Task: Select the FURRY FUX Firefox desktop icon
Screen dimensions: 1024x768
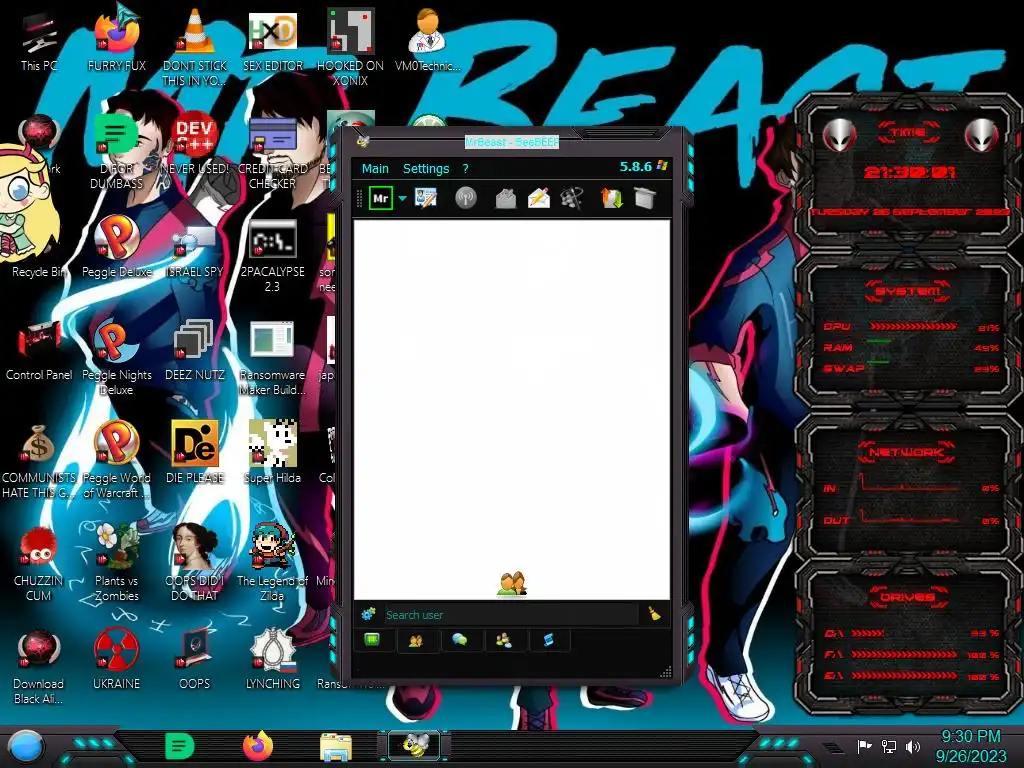Action: pyautogui.click(x=116, y=38)
